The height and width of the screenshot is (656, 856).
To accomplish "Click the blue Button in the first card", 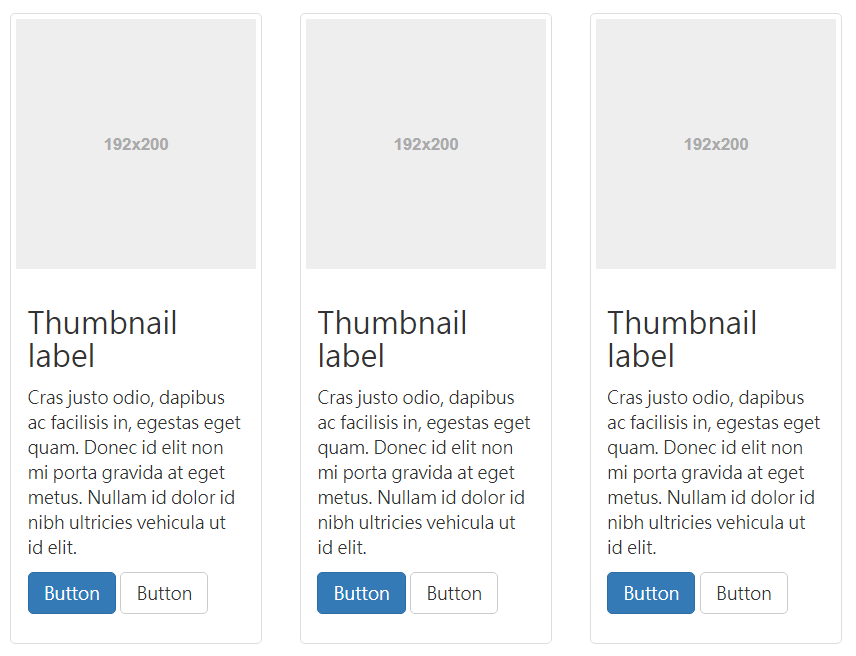I will click(x=72, y=593).
